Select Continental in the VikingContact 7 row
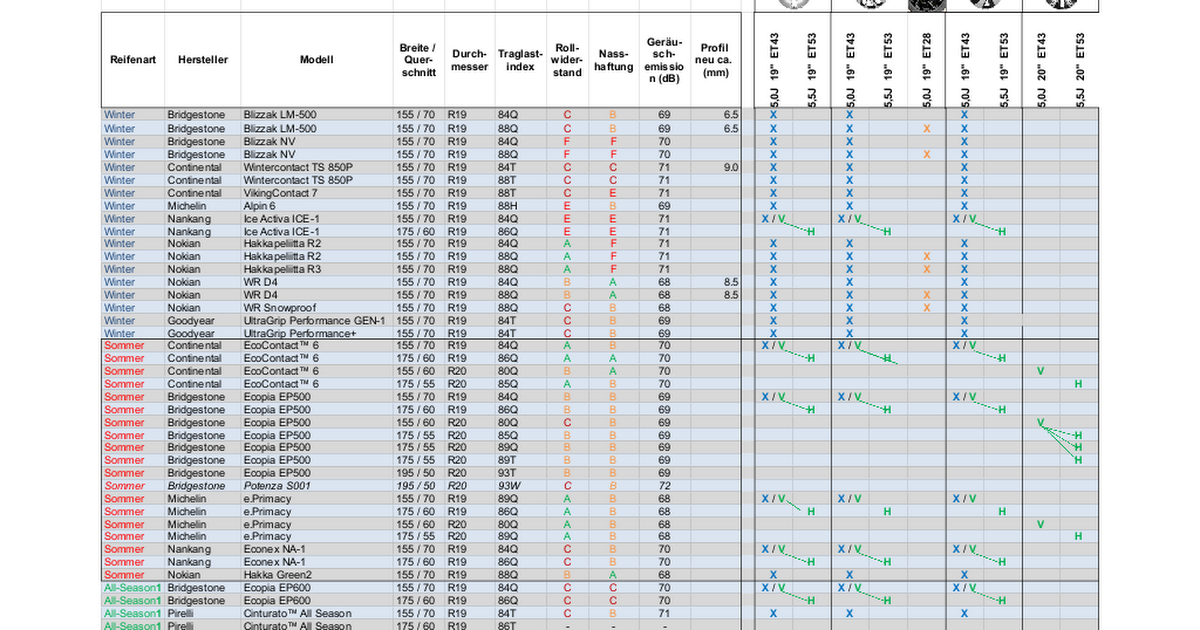The width and height of the screenshot is (1200, 630). 194,193
